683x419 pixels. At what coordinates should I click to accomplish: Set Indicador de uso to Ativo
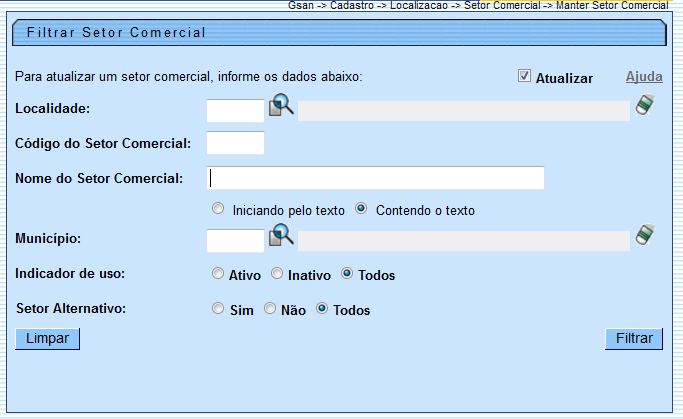(x=218, y=273)
